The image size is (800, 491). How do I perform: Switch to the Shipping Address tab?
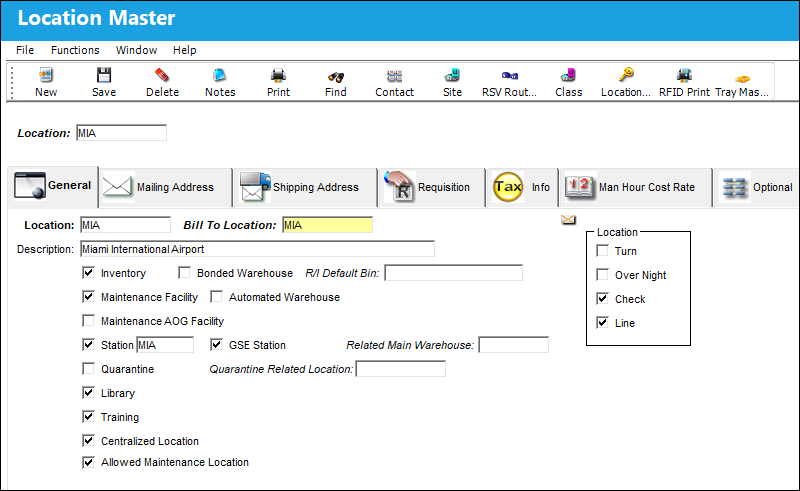click(x=305, y=187)
